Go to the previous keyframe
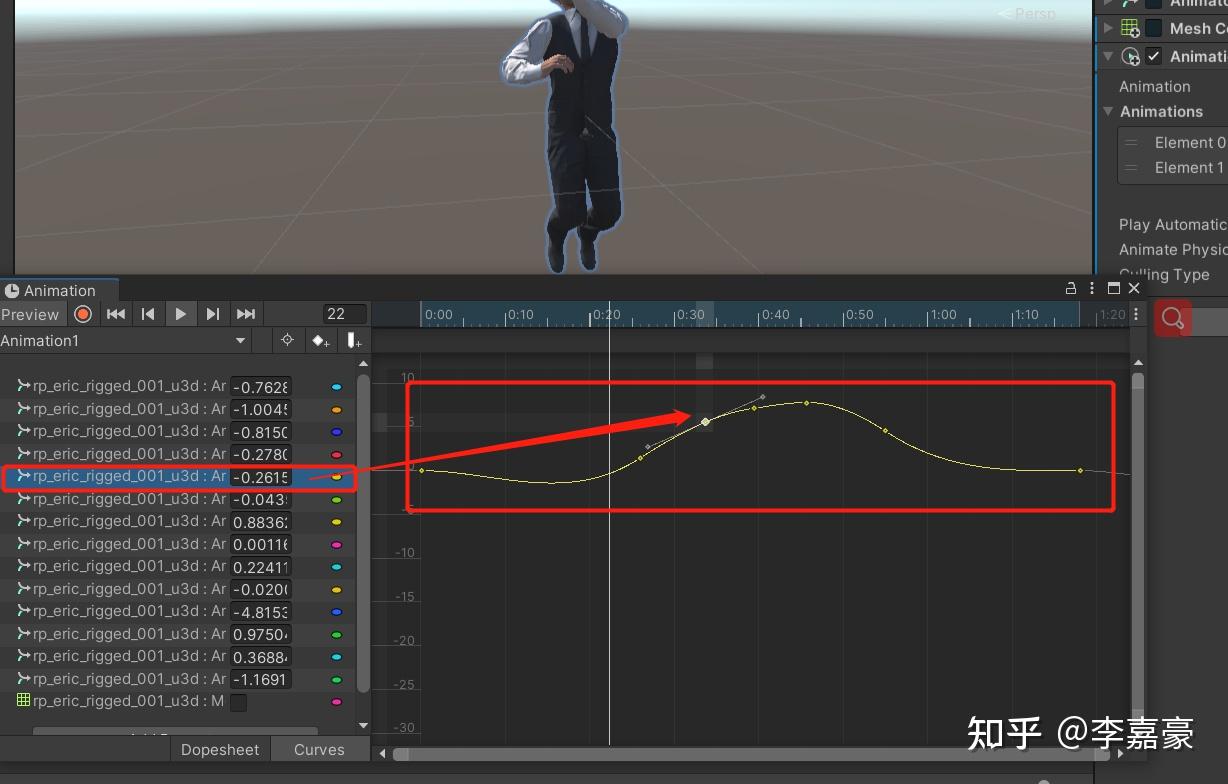This screenshot has height=784, width=1228. [x=148, y=313]
